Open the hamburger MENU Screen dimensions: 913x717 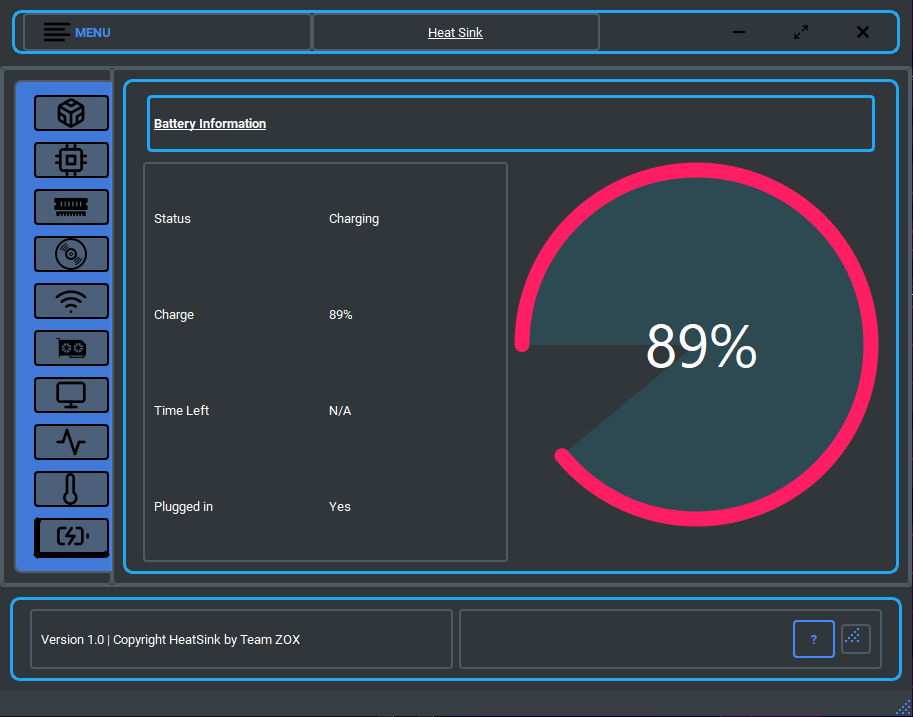coord(77,31)
